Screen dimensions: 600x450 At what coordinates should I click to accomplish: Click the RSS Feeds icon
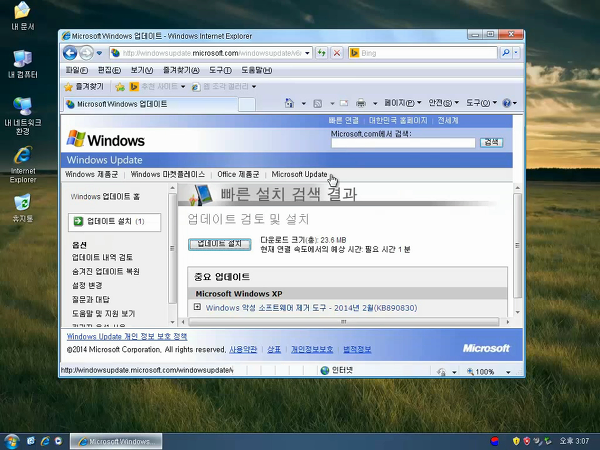click(x=318, y=103)
